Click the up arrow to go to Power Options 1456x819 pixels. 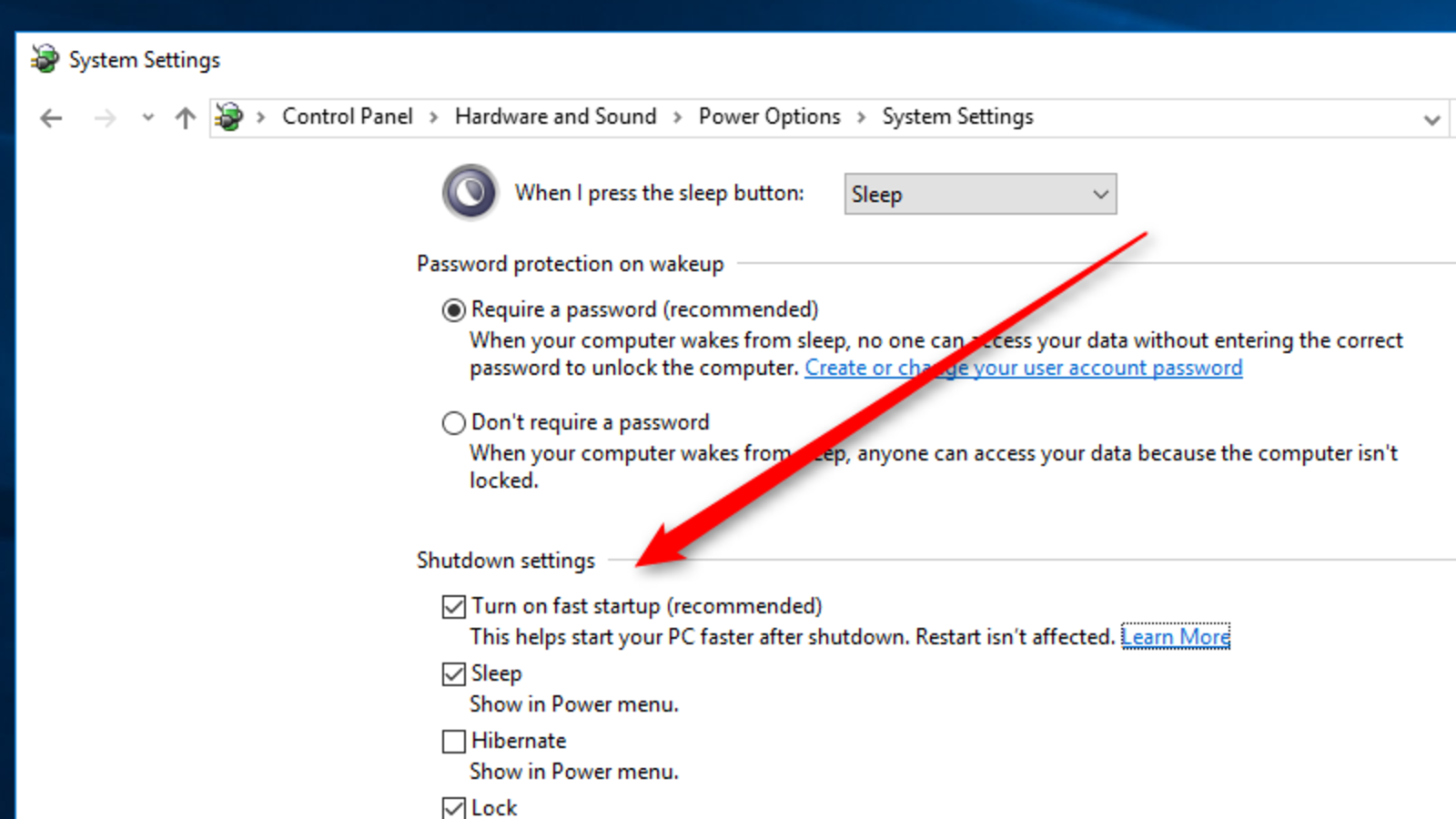(x=184, y=118)
